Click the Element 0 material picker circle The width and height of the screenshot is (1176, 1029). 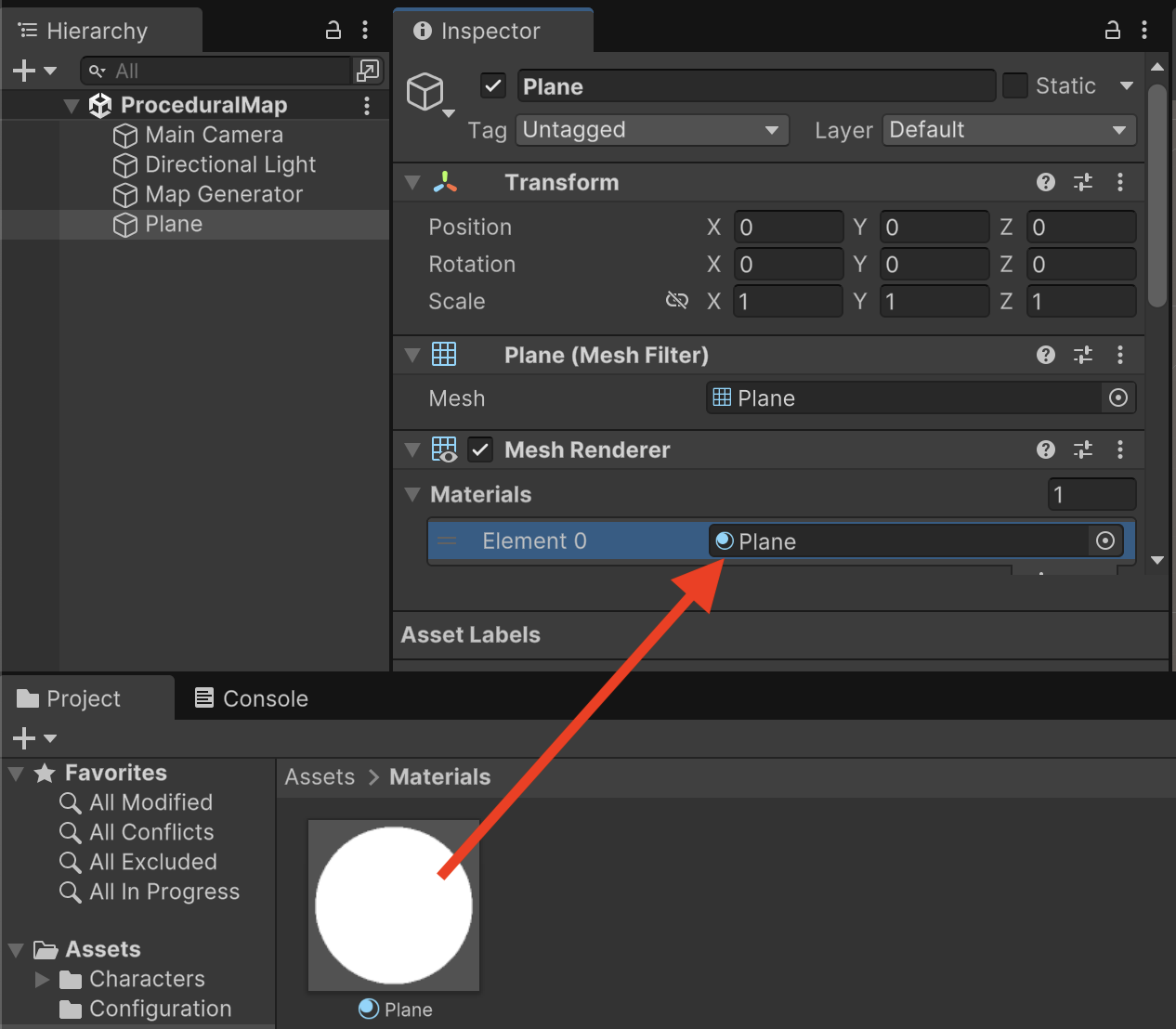pos(1105,541)
